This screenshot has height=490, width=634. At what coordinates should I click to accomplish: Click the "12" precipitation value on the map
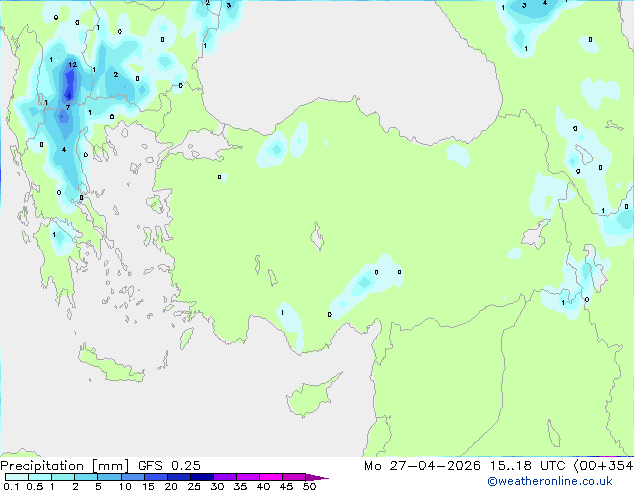pos(72,65)
